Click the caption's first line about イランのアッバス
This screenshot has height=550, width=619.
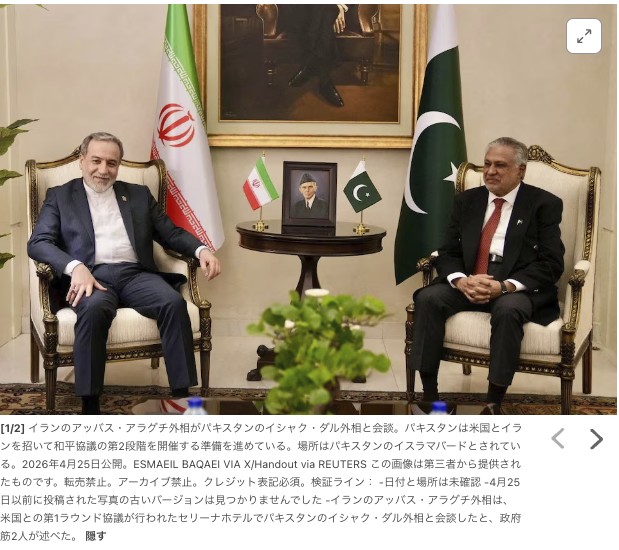[x=273, y=428]
